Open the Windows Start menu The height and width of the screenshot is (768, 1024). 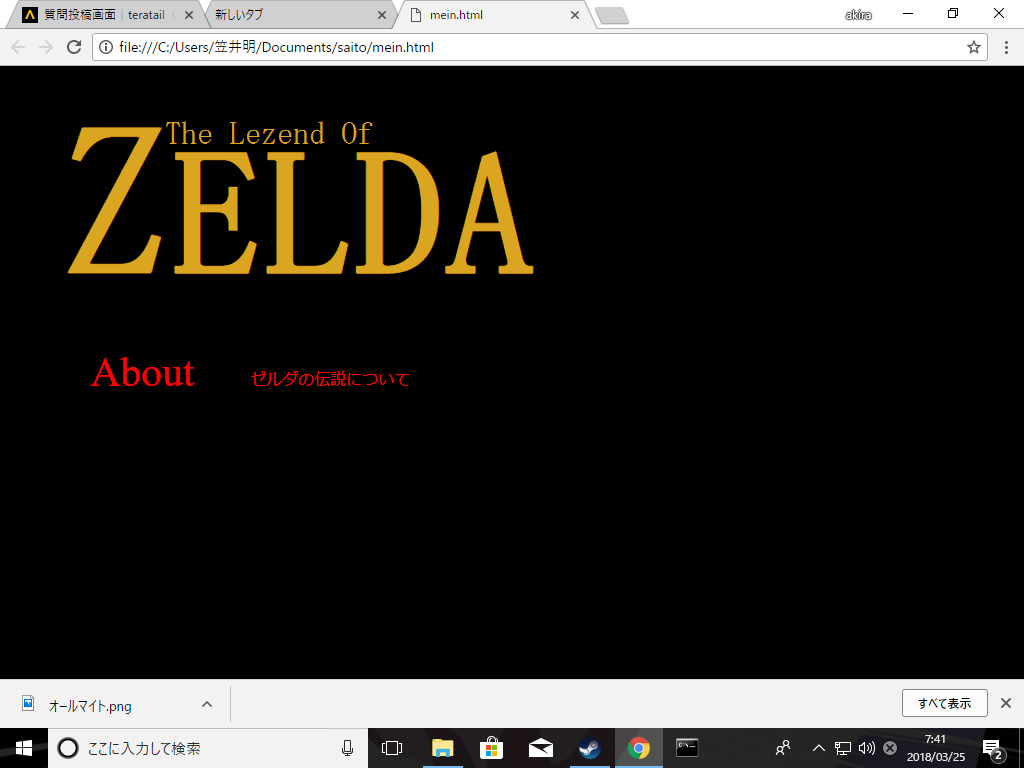pyautogui.click(x=24, y=748)
